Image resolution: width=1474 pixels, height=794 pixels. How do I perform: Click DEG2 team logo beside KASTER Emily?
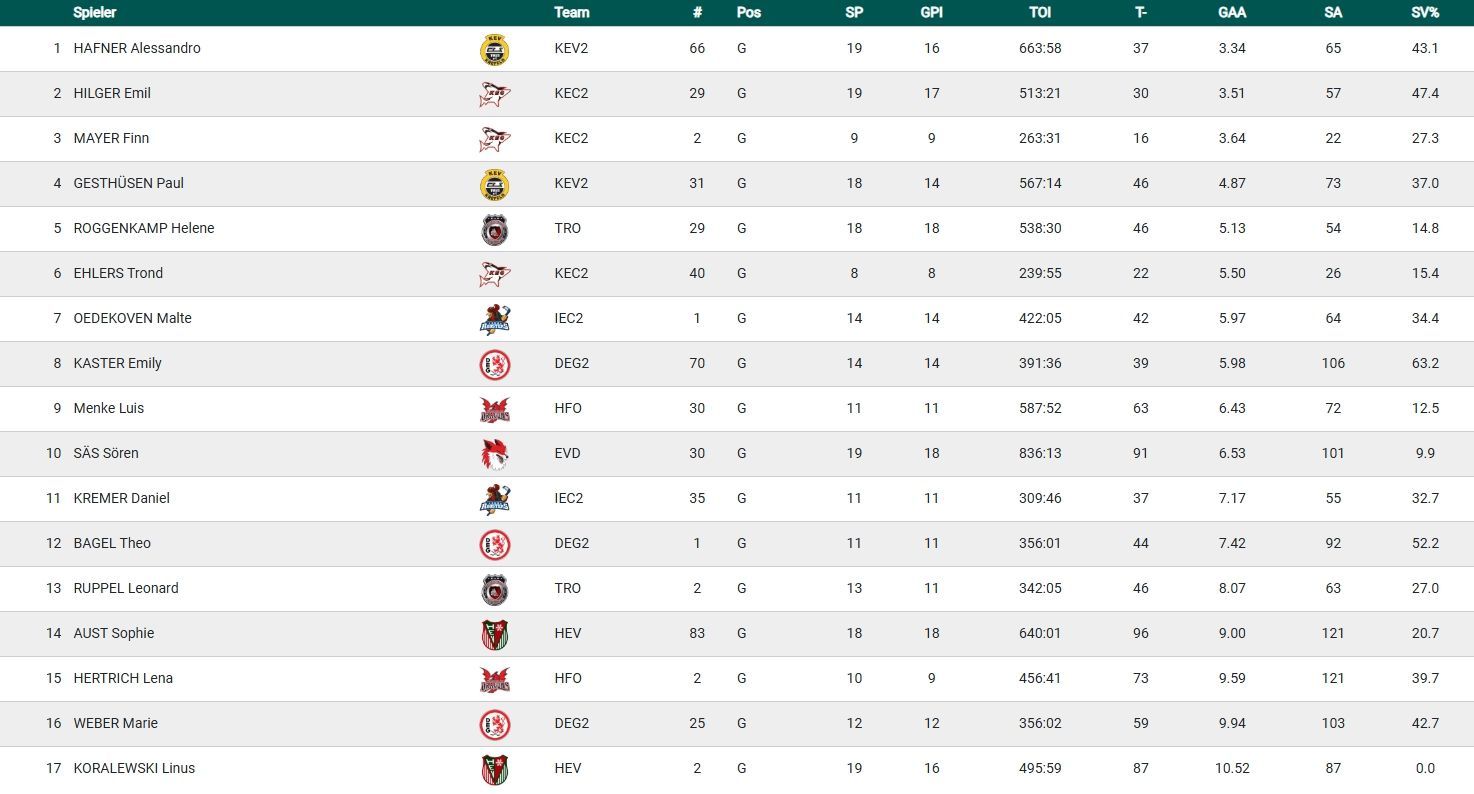click(494, 364)
